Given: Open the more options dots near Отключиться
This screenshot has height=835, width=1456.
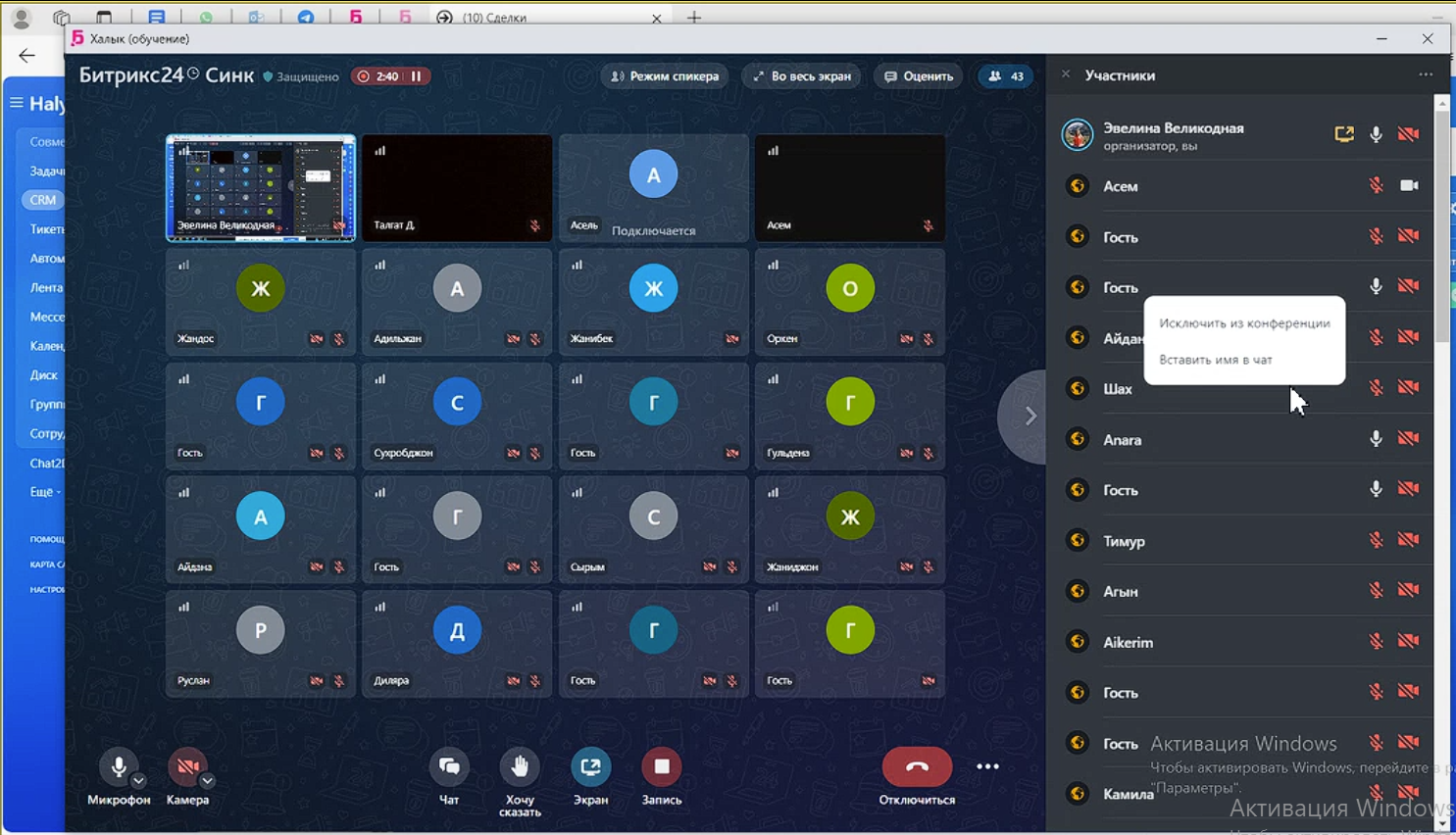Looking at the screenshot, I should tap(987, 766).
